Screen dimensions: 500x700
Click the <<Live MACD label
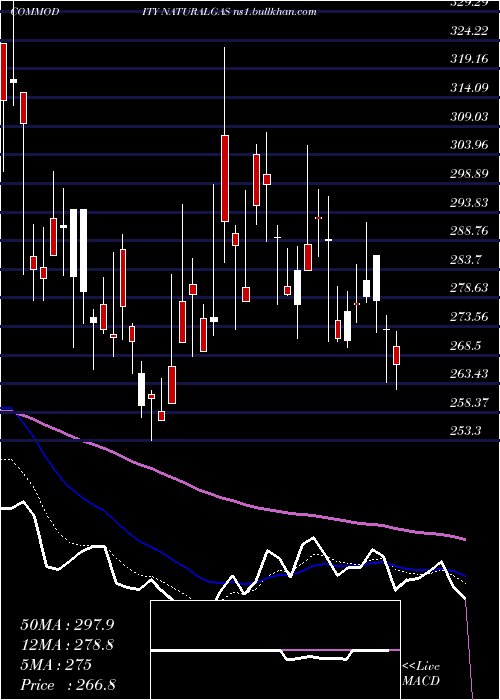(x=421, y=674)
